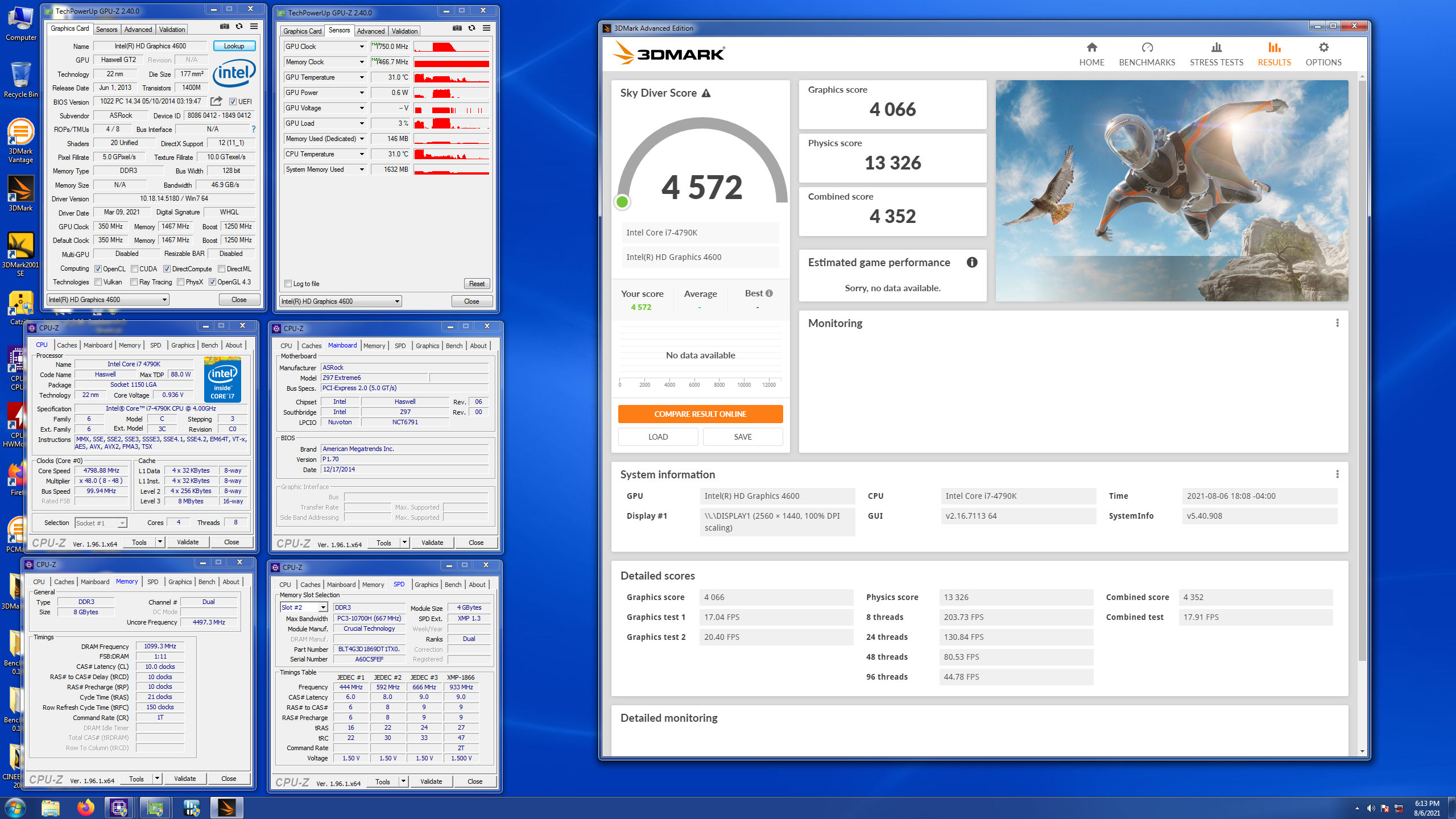This screenshot has height=819, width=1456.
Task: Open the 3DMark HOME section
Action: click(1091, 55)
